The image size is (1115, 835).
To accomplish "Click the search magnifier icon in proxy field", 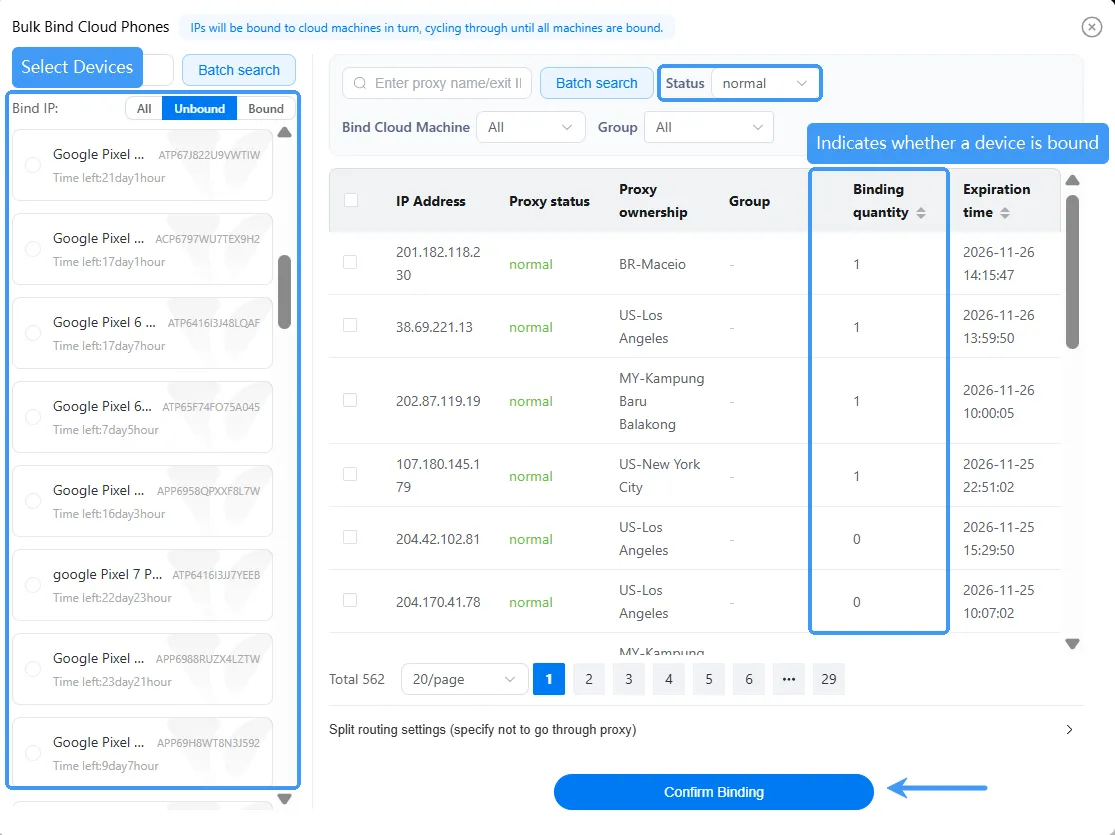I will click(x=360, y=83).
